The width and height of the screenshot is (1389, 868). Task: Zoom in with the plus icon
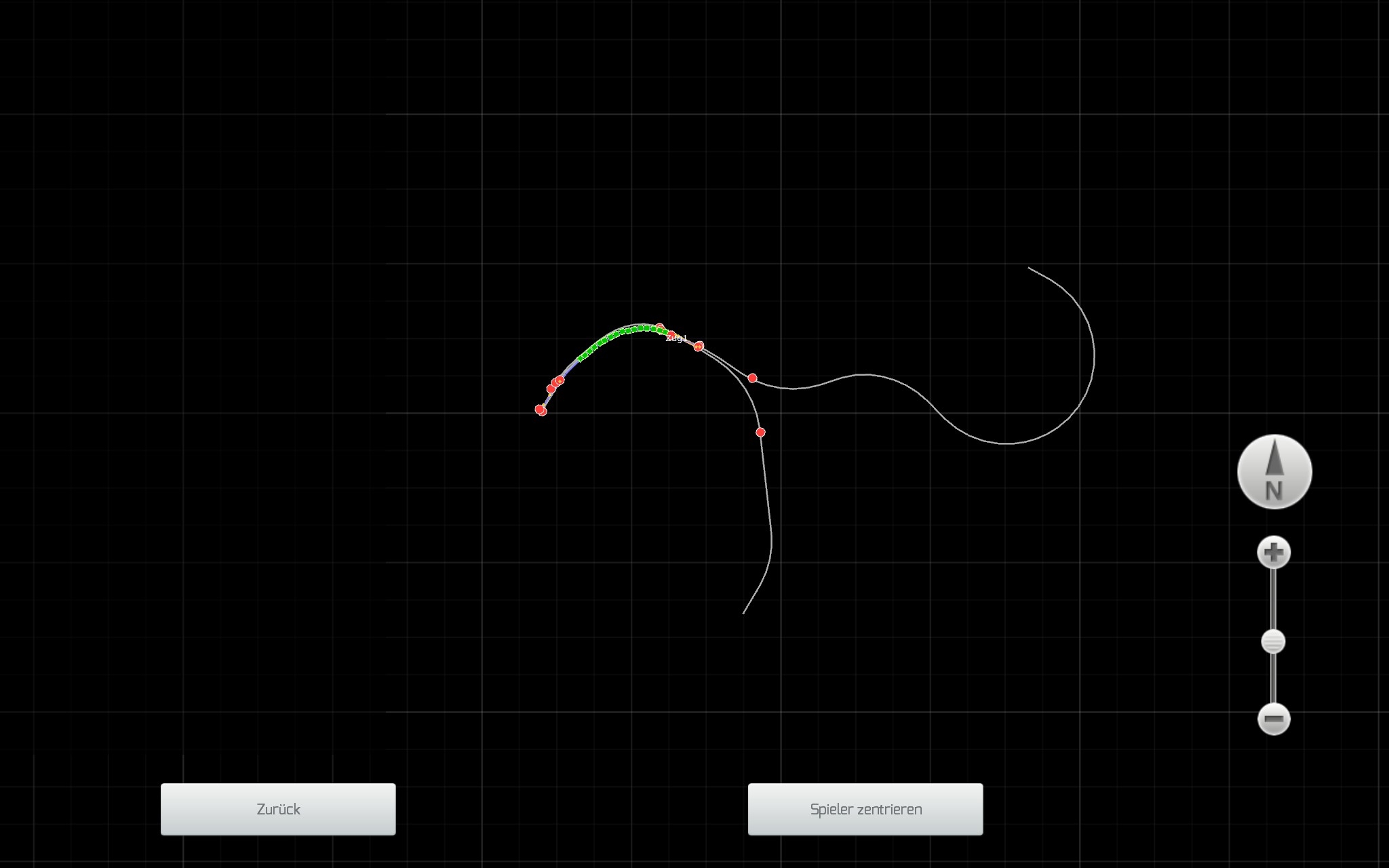(x=1274, y=553)
